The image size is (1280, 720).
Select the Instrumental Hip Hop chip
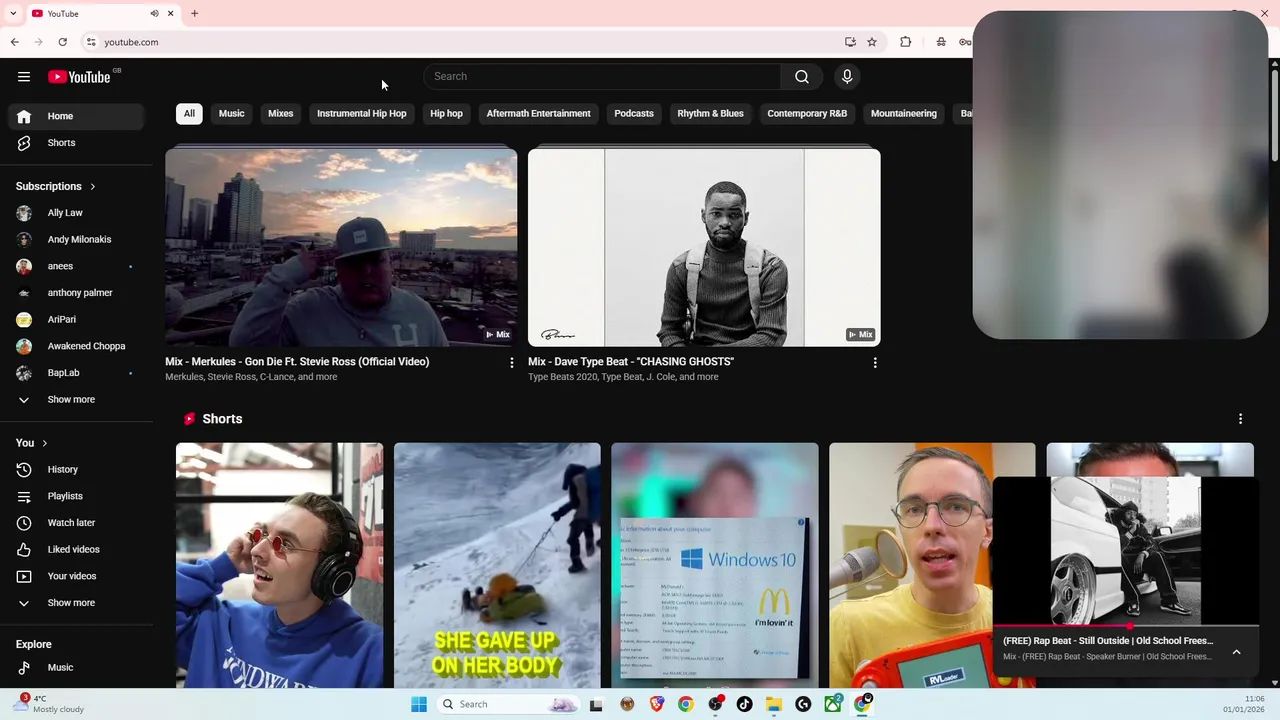pos(362,114)
